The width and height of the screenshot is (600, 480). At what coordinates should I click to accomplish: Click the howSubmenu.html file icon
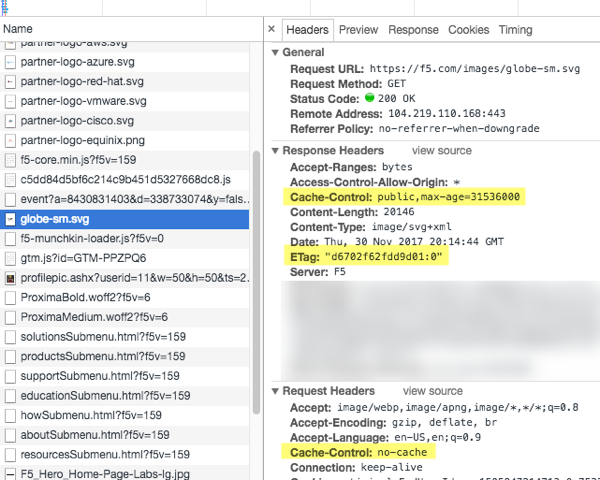point(10,415)
